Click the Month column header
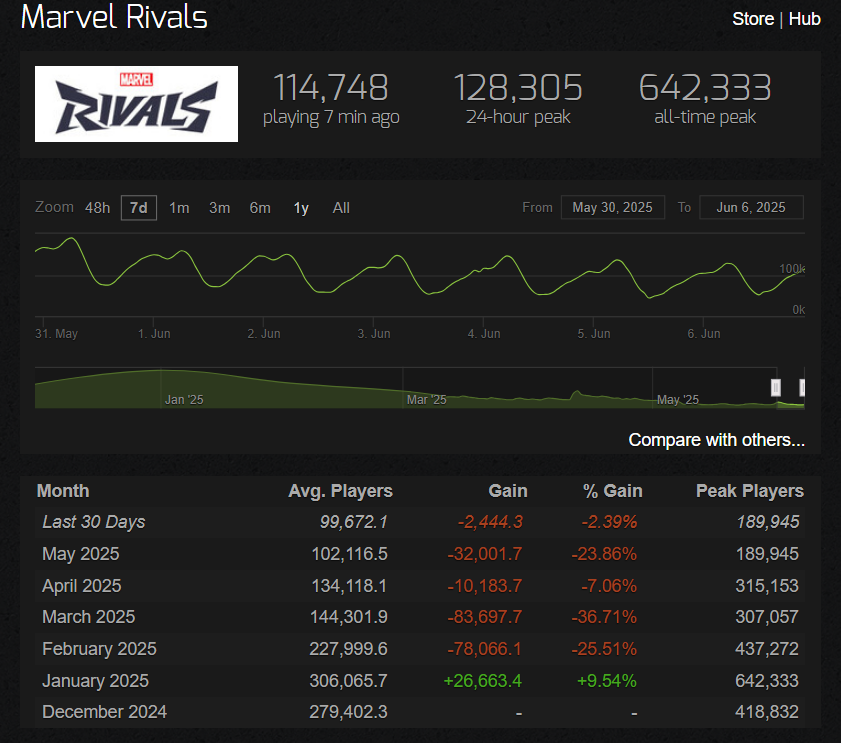841x743 pixels. point(63,491)
